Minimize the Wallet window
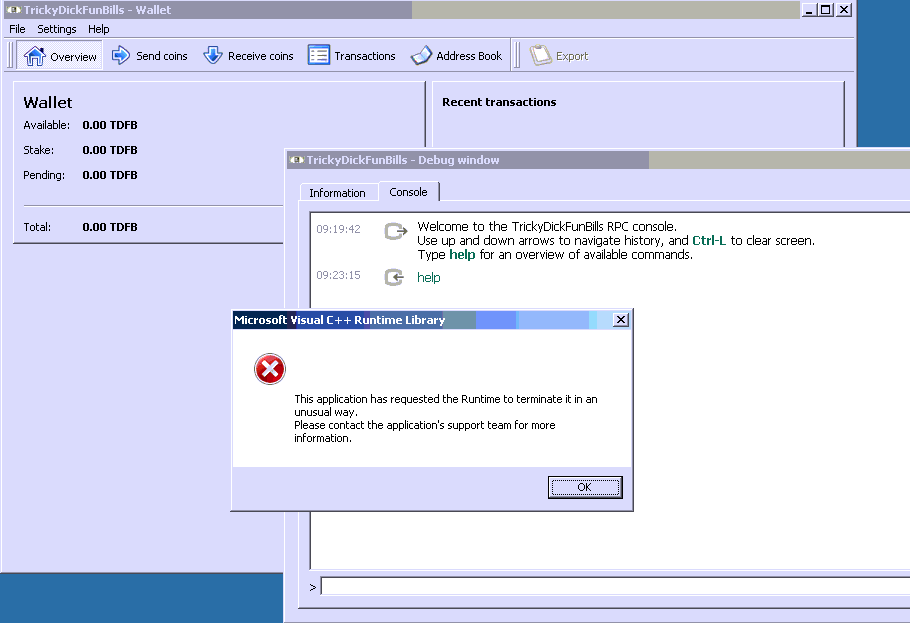Image resolution: width=910 pixels, height=623 pixels. point(808,10)
